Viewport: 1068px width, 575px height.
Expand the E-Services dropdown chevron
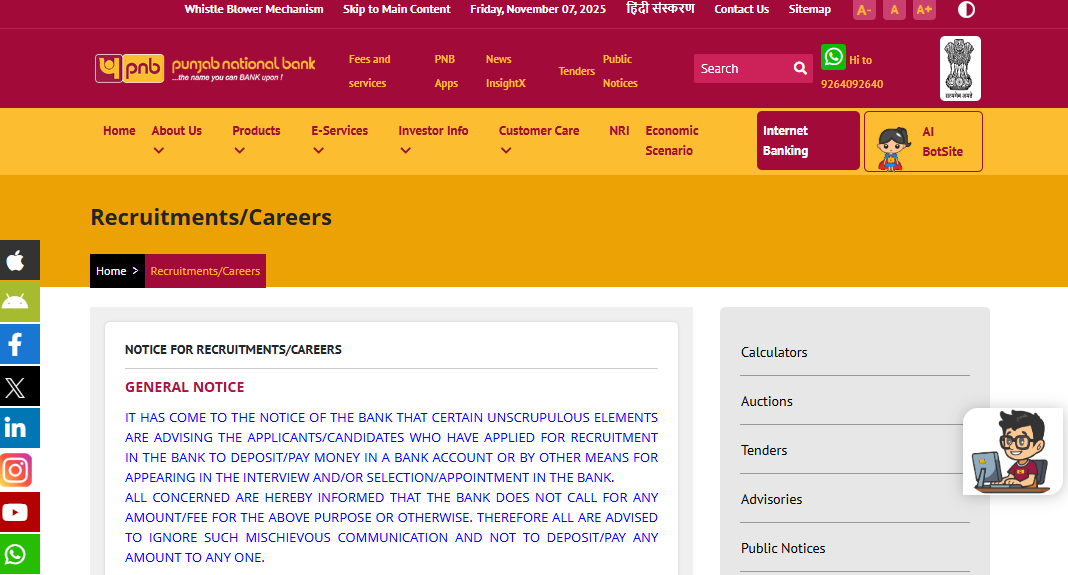(318, 151)
